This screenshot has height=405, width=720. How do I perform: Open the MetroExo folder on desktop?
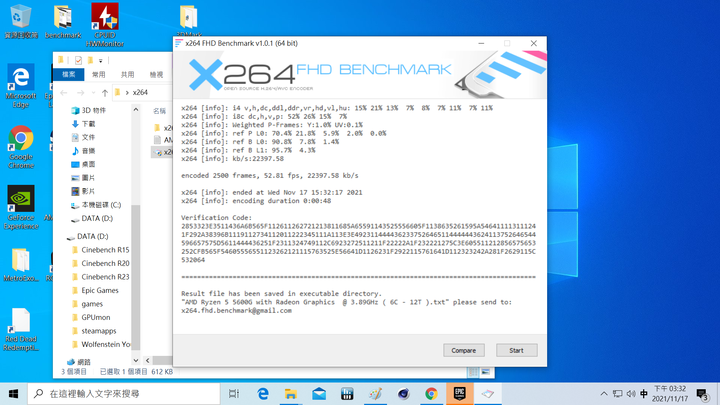click(21, 265)
